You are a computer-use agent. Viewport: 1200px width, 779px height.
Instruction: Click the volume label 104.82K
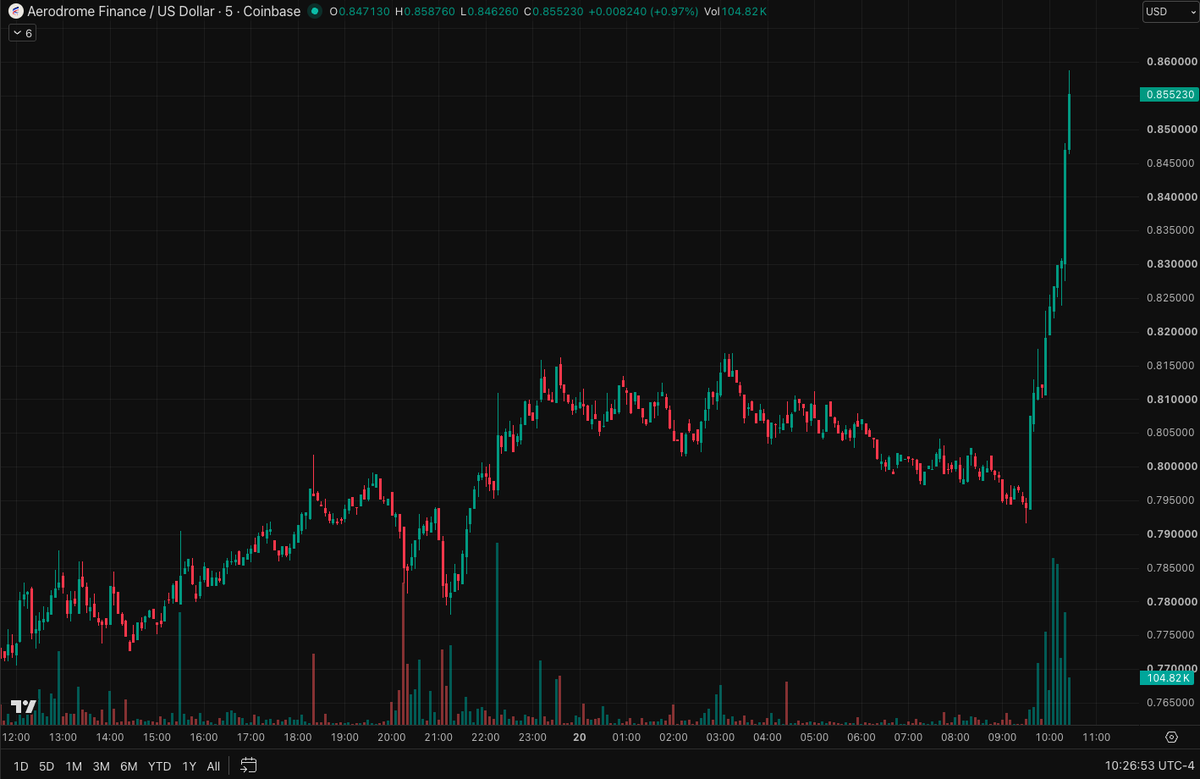[x=1168, y=678]
